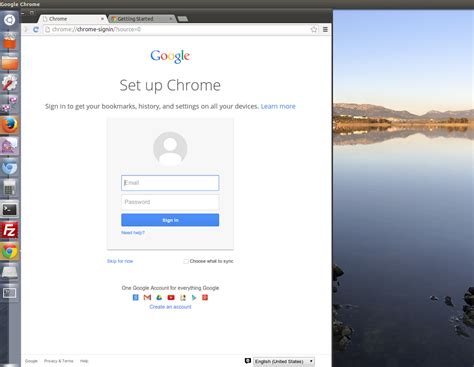This screenshot has width=474, height=367.
Task: Click the profile avatar placeholder
Action: (x=170, y=149)
